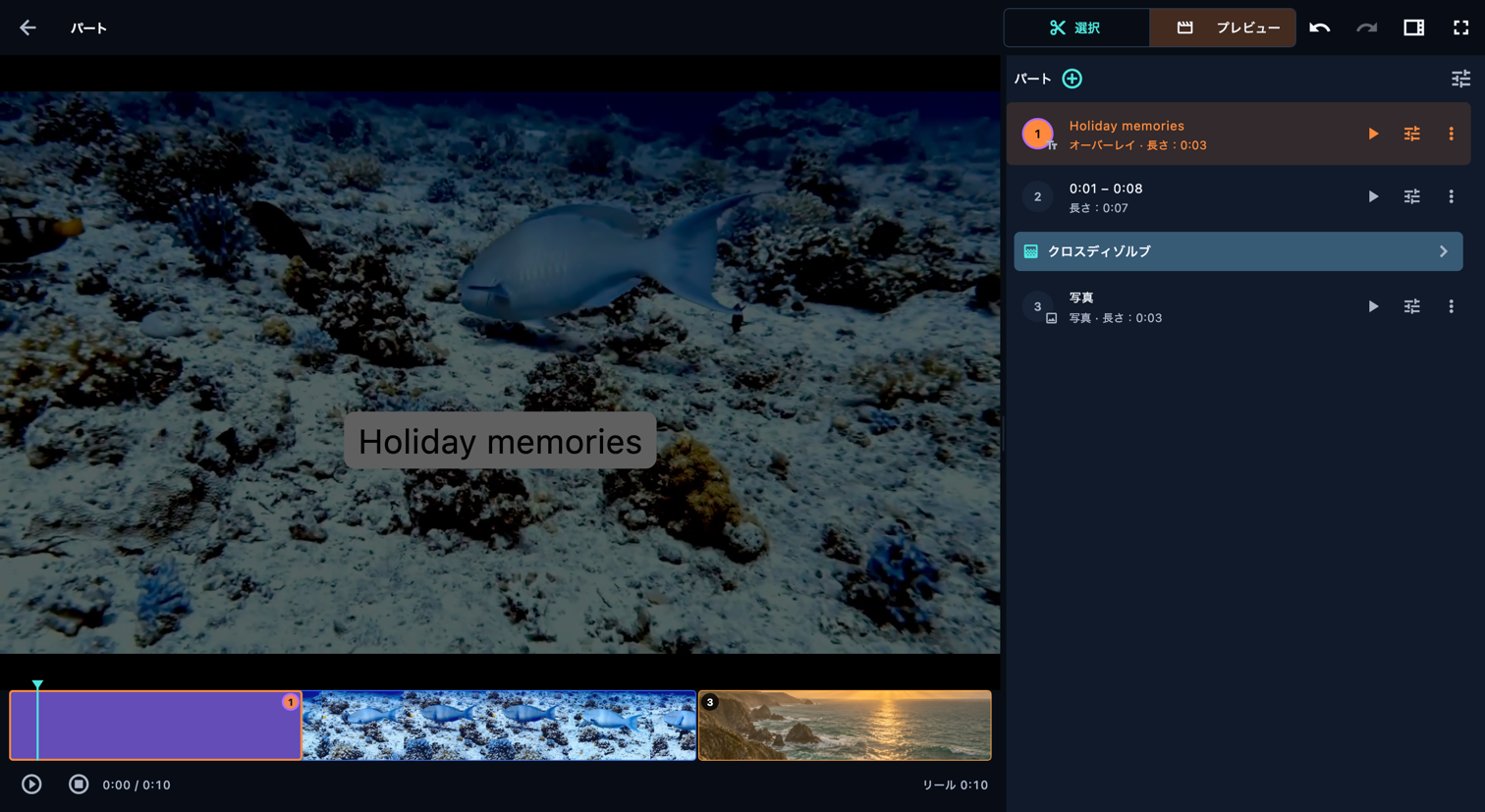Open adjustments for Holiday memories part
This screenshot has height=812, width=1485.
1412,134
